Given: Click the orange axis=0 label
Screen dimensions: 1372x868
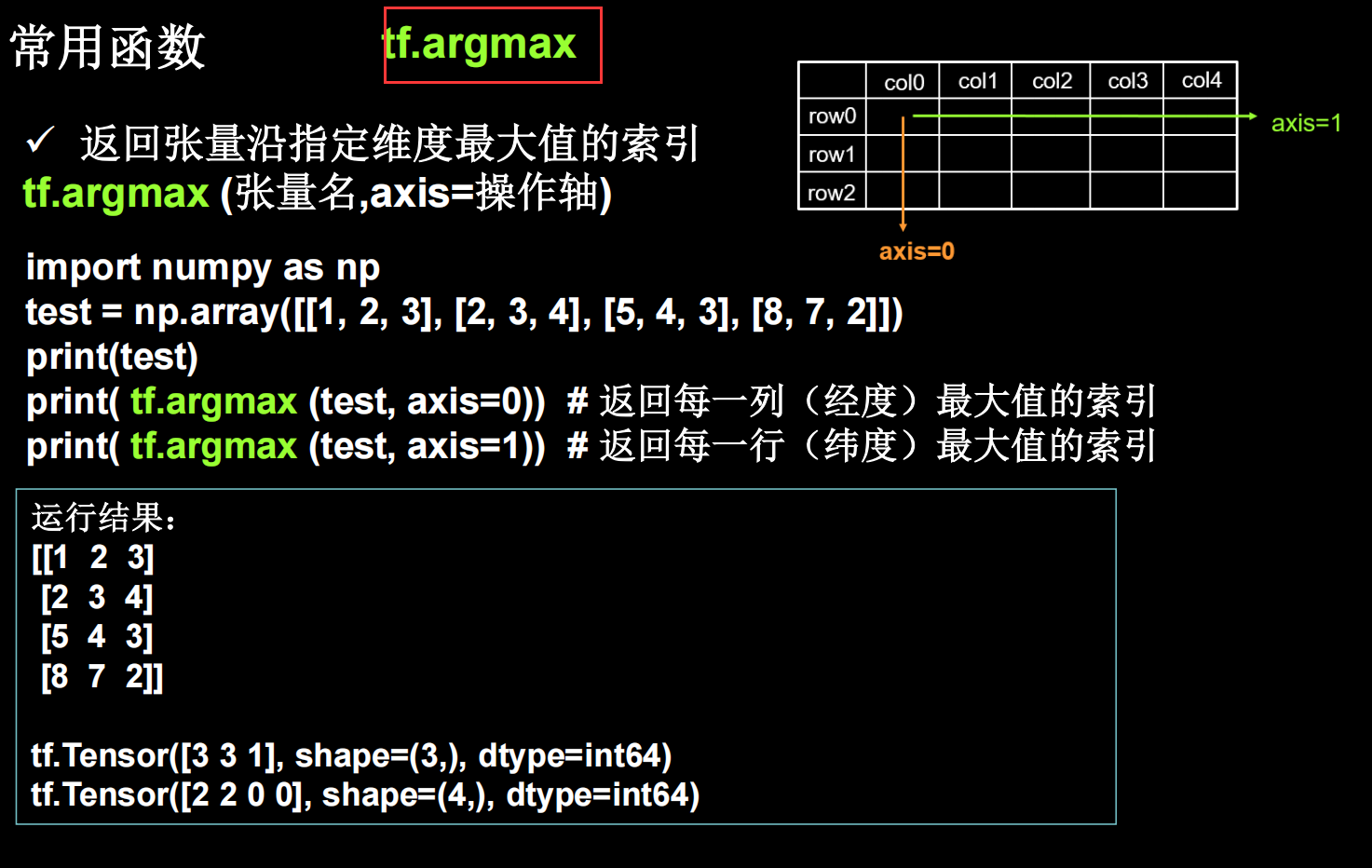Looking at the screenshot, I should coord(917,251).
